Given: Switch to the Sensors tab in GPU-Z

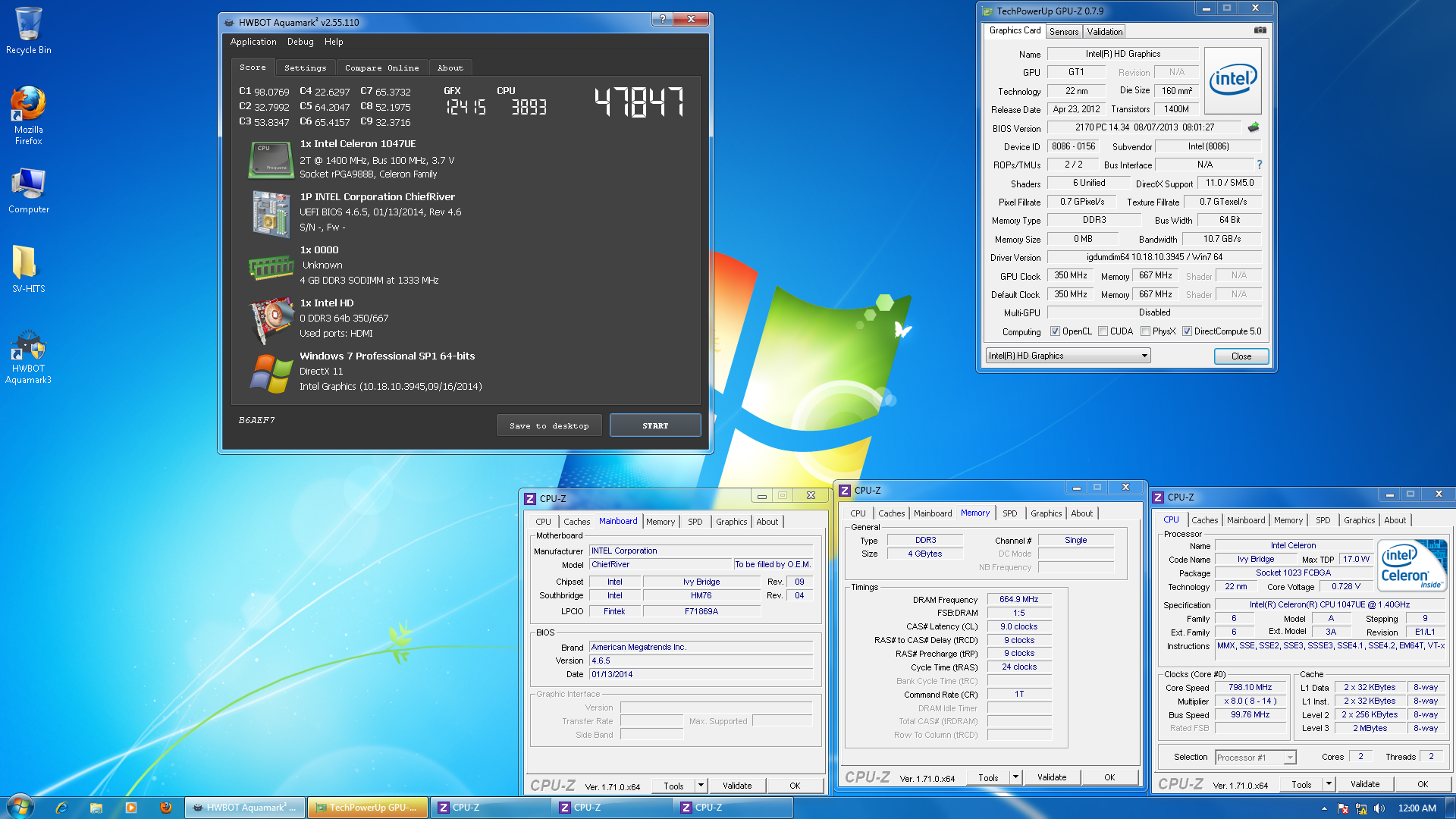Looking at the screenshot, I should click(1063, 31).
